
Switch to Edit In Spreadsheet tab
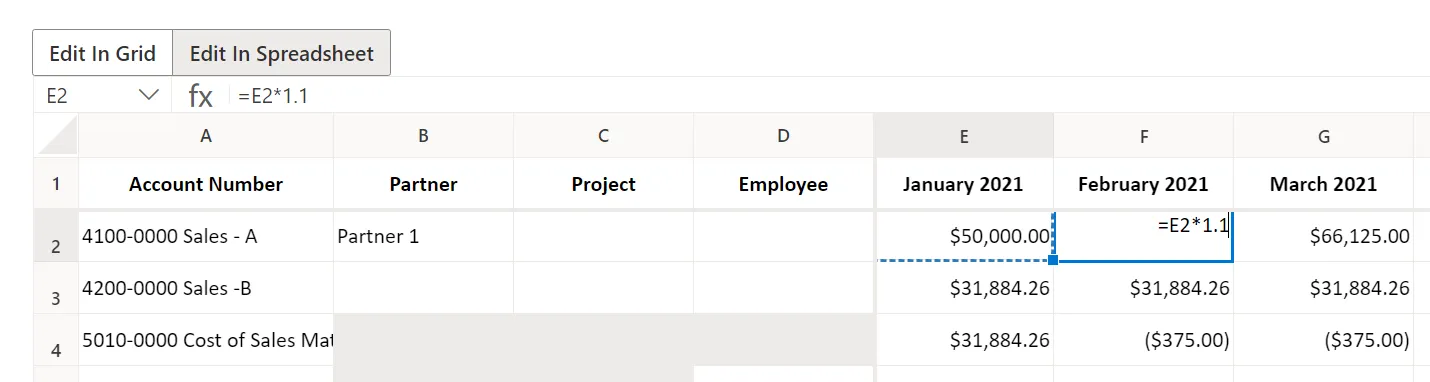point(282,53)
